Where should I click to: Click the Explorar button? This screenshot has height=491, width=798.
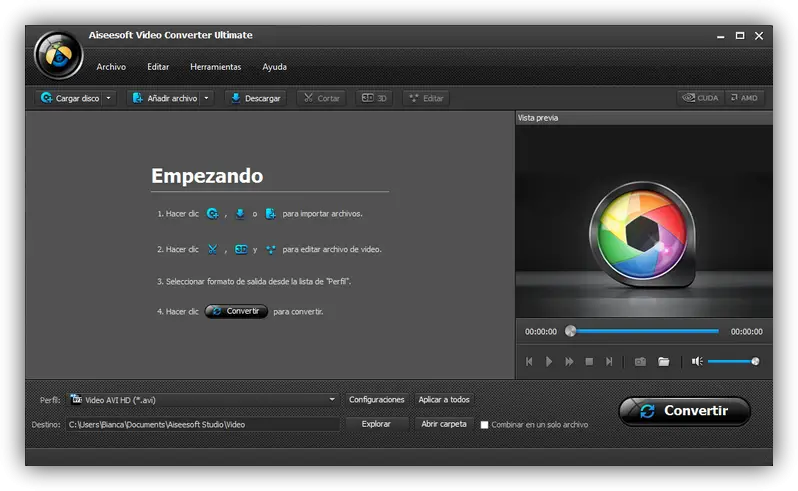point(376,424)
